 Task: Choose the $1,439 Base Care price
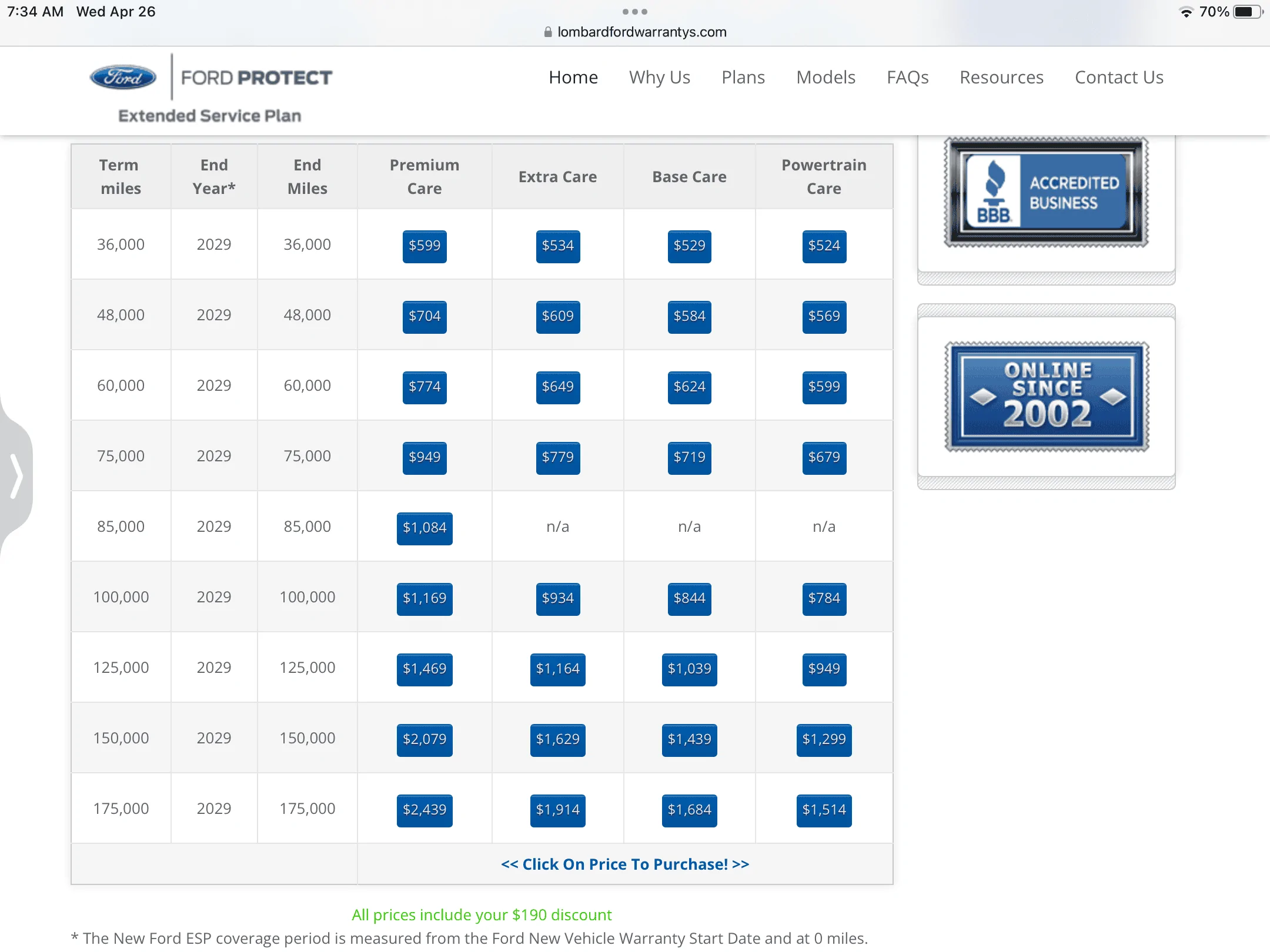689,739
